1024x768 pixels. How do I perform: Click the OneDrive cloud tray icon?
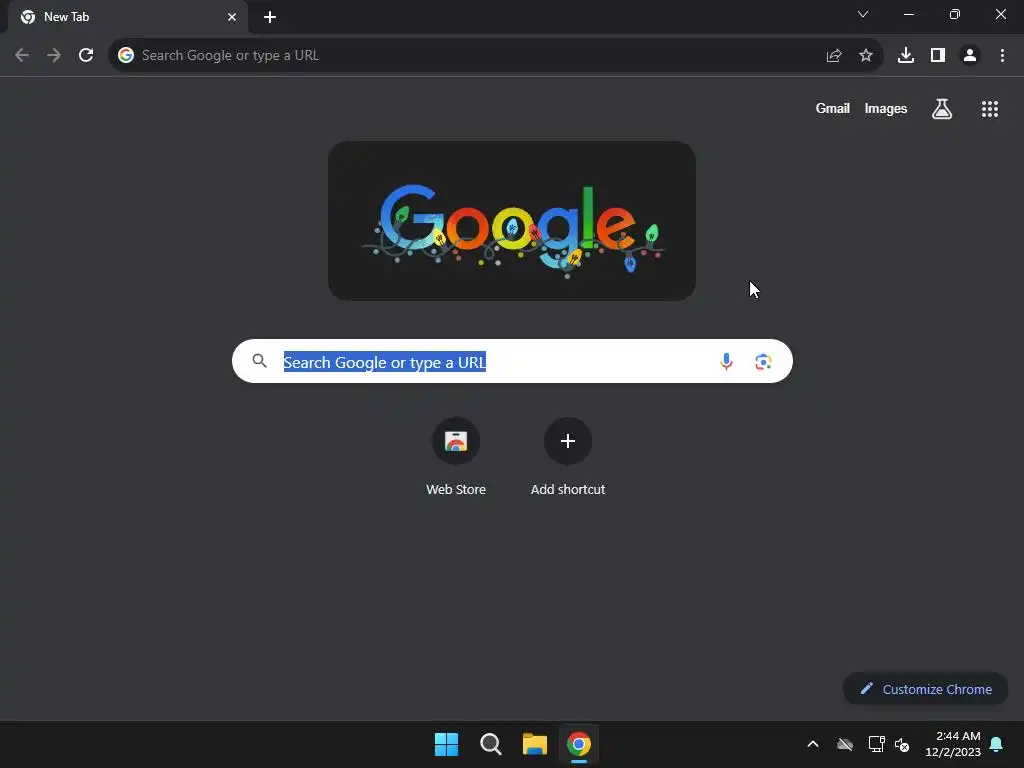[x=845, y=744]
